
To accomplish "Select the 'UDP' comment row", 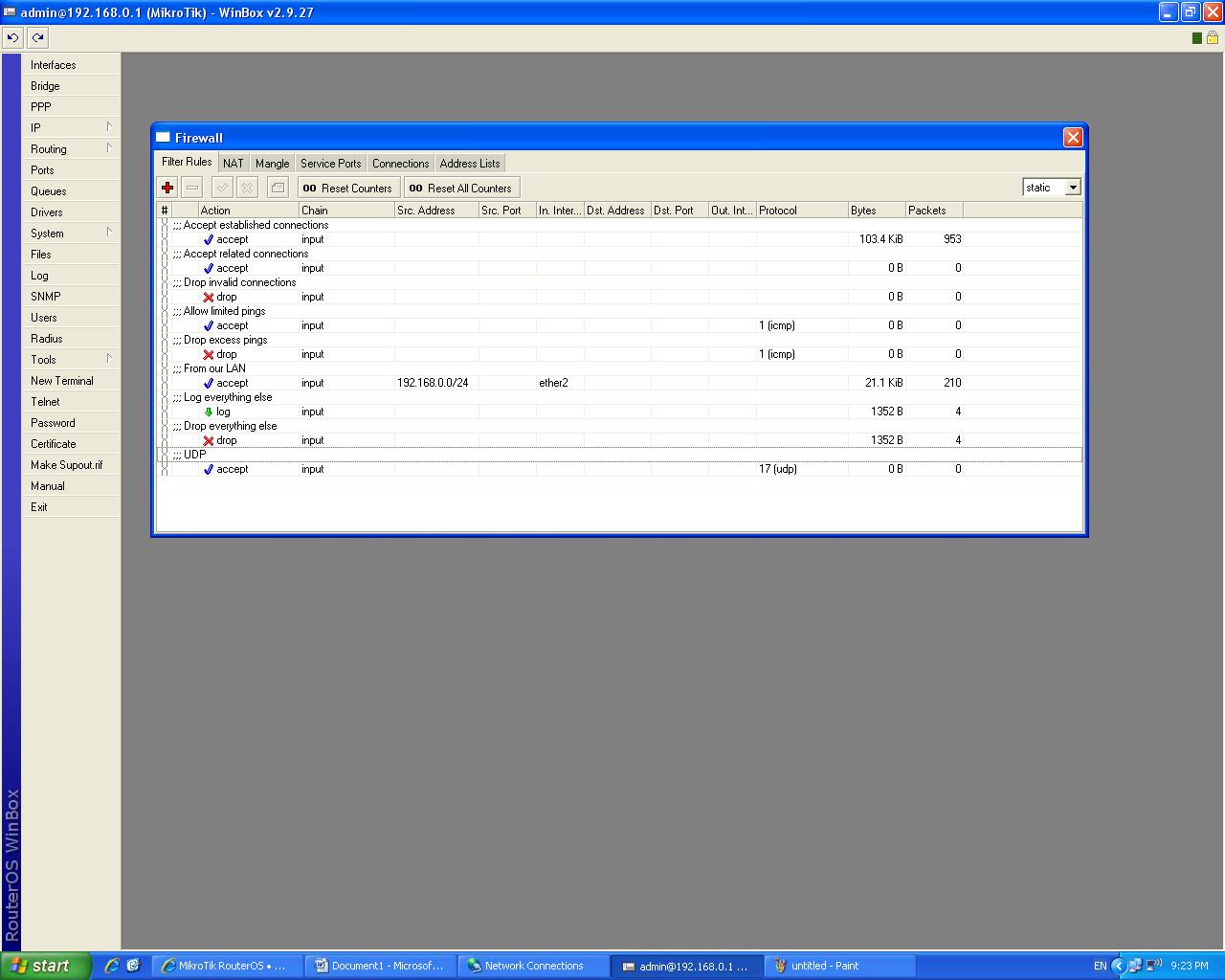I will click(620, 455).
